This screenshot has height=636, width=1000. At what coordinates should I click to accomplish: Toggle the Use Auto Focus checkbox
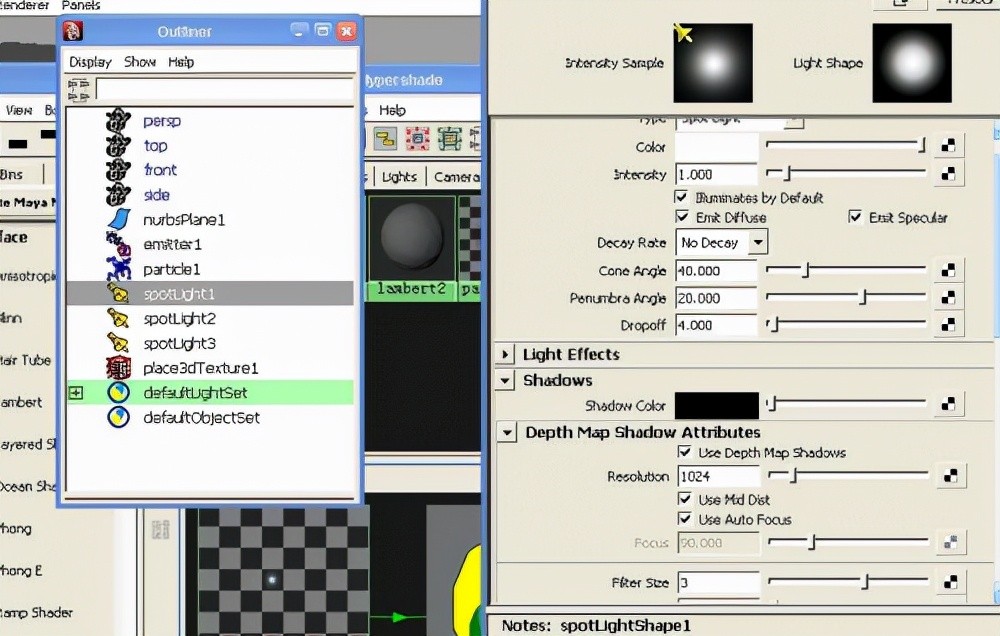pyautogui.click(x=684, y=519)
